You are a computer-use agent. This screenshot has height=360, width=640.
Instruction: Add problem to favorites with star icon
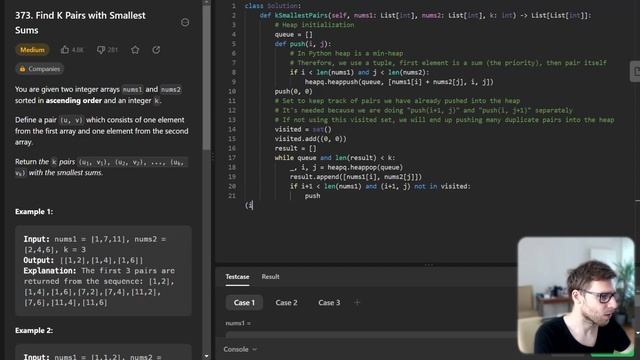click(135, 50)
